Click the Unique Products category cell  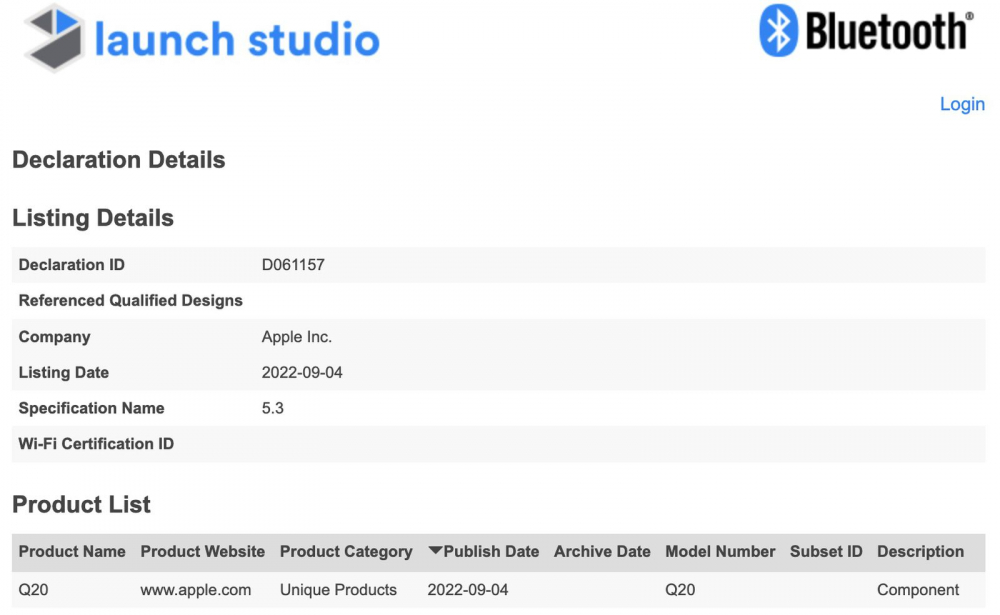coord(339,589)
